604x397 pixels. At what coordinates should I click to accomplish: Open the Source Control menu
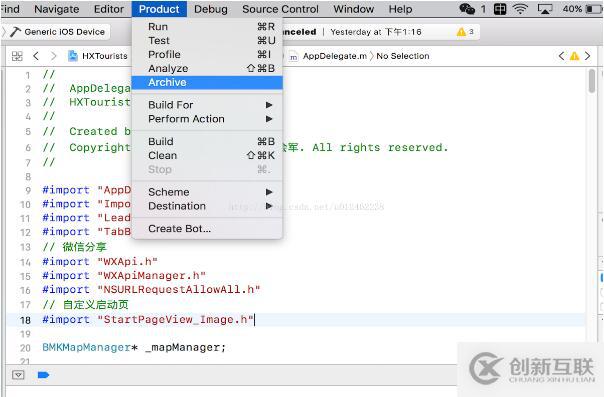280,9
